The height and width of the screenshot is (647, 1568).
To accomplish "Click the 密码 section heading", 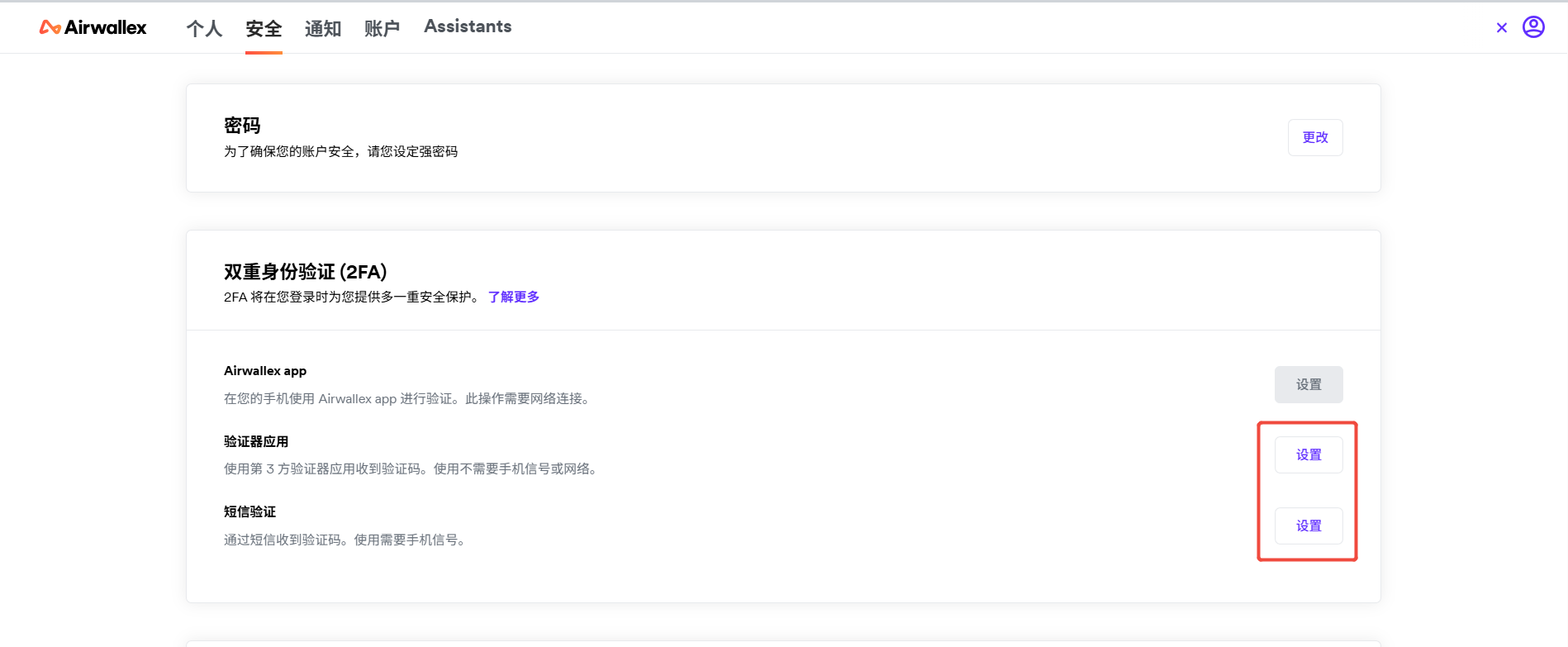I will (x=242, y=126).
